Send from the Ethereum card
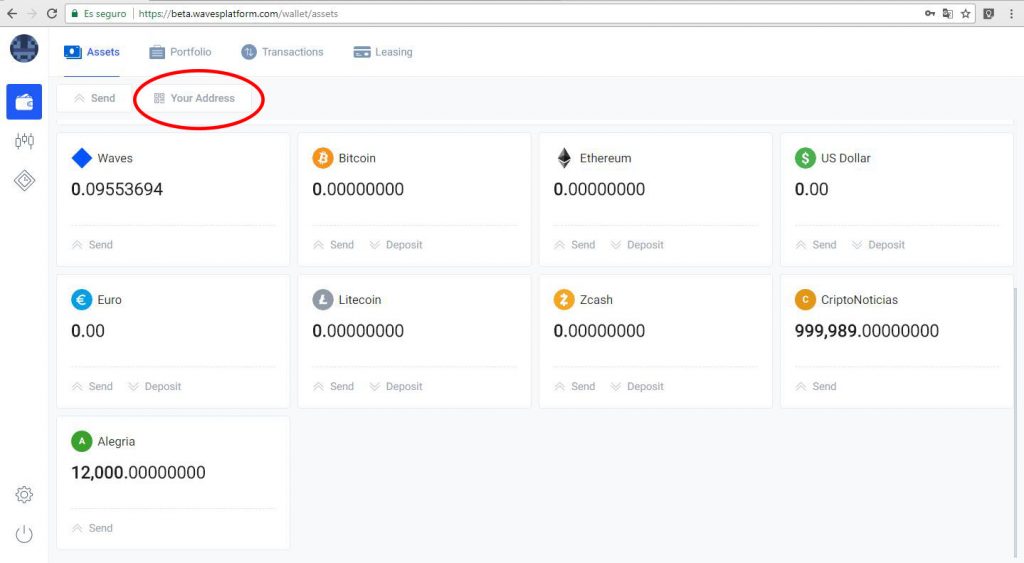 pyautogui.click(x=575, y=245)
